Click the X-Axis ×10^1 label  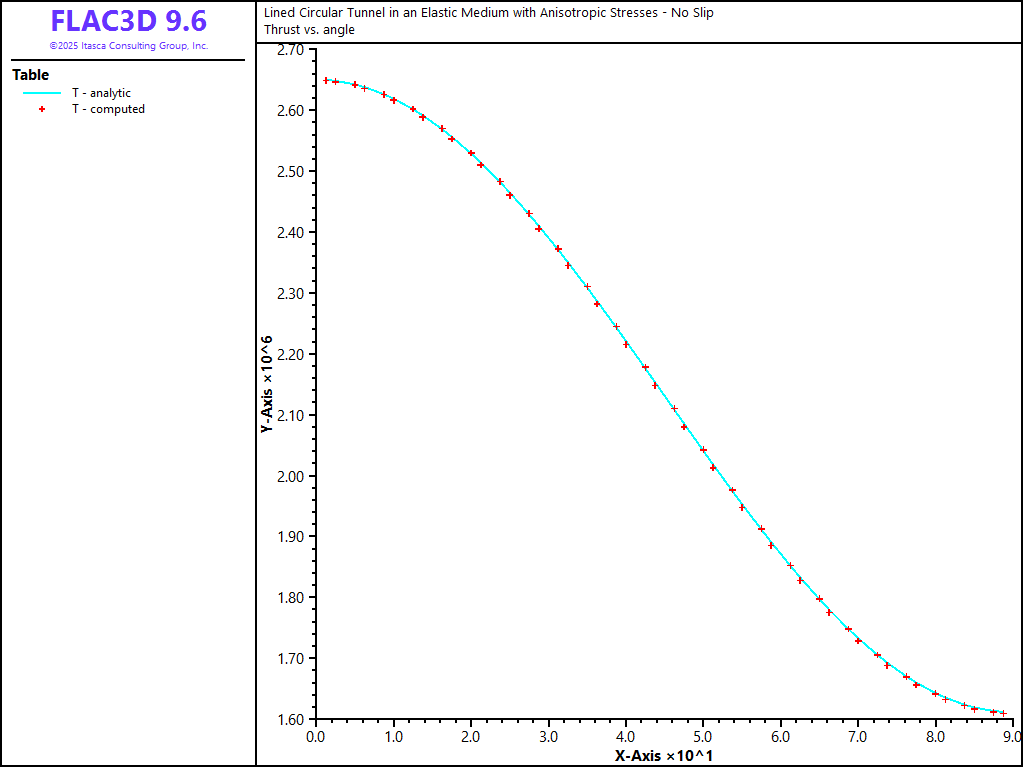tap(663, 755)
